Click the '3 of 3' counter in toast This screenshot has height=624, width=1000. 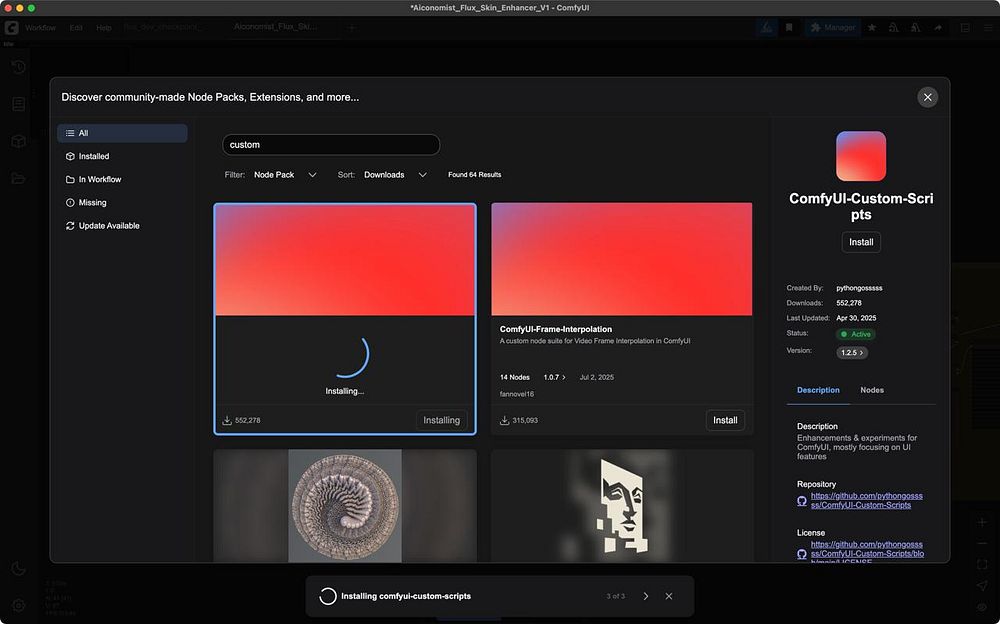point(615,596)
